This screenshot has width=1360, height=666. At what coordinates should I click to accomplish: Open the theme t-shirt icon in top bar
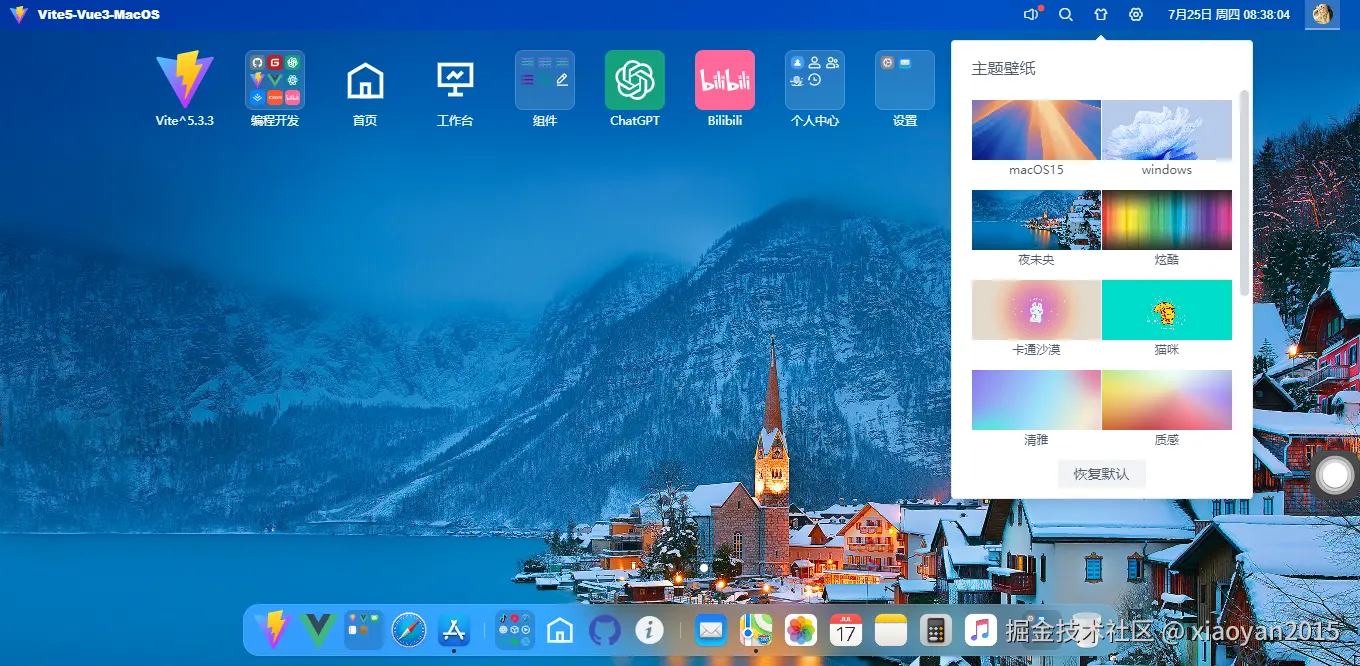pos(1100,14)
